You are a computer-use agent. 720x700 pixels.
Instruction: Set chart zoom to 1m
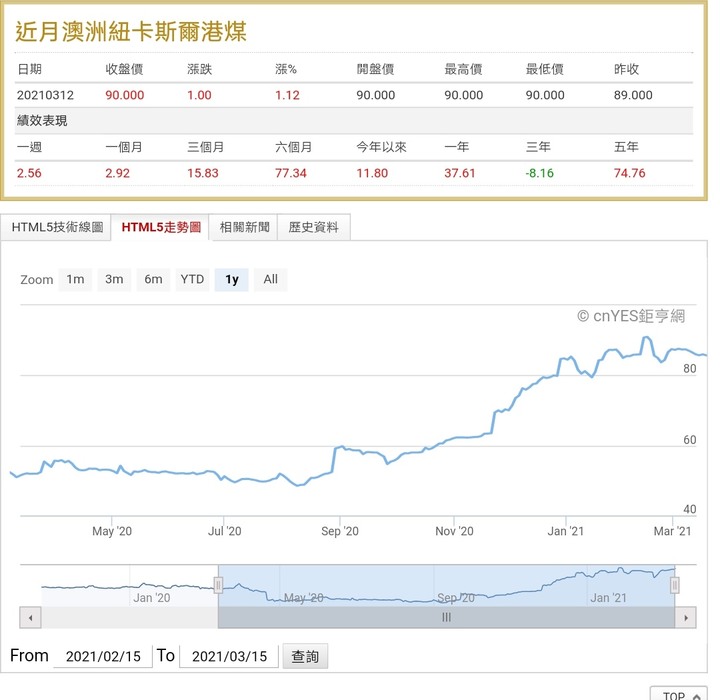75,280
